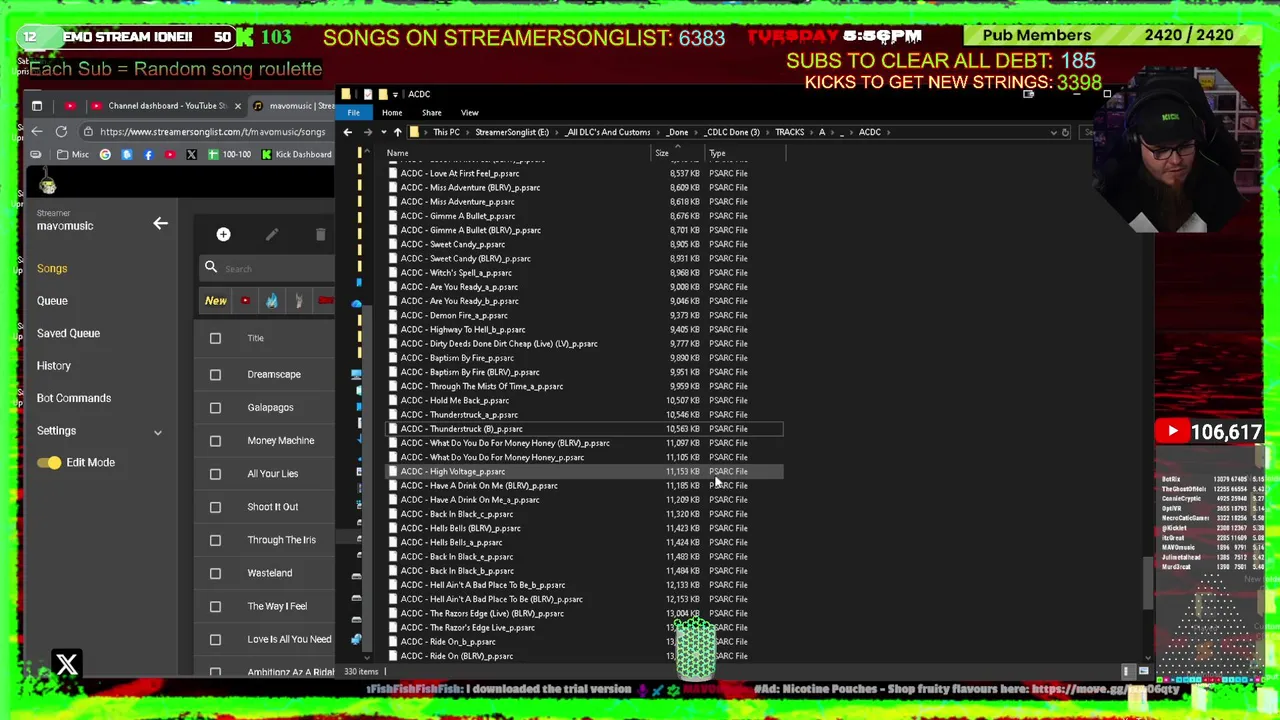This screenshot has width=1280, height=720.
Task: Select the YouTube filter icon next to New
Action: tap(245, 300)
